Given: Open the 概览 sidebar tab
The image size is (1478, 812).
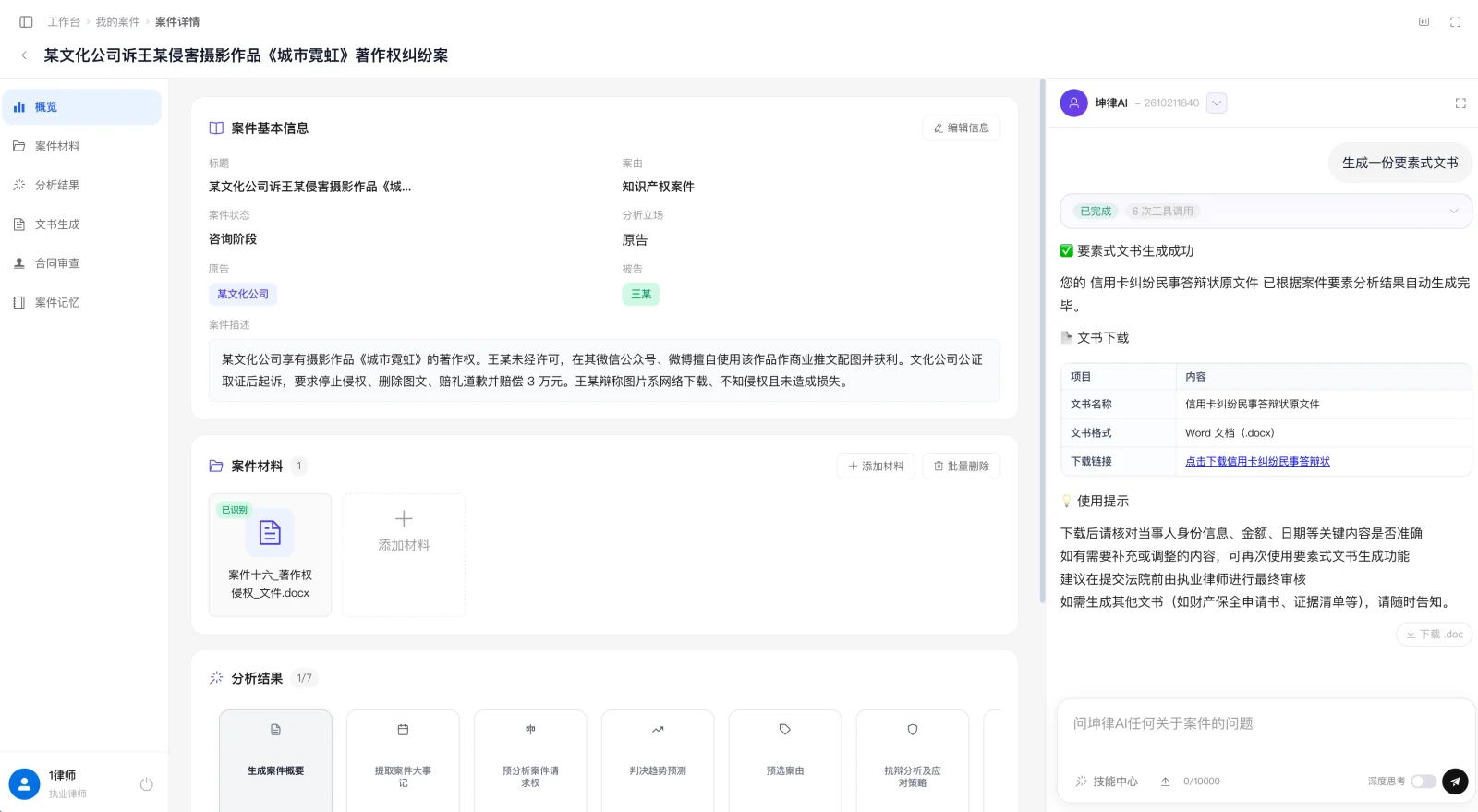Looking at the screenshot, I should [x=81, y=107].
